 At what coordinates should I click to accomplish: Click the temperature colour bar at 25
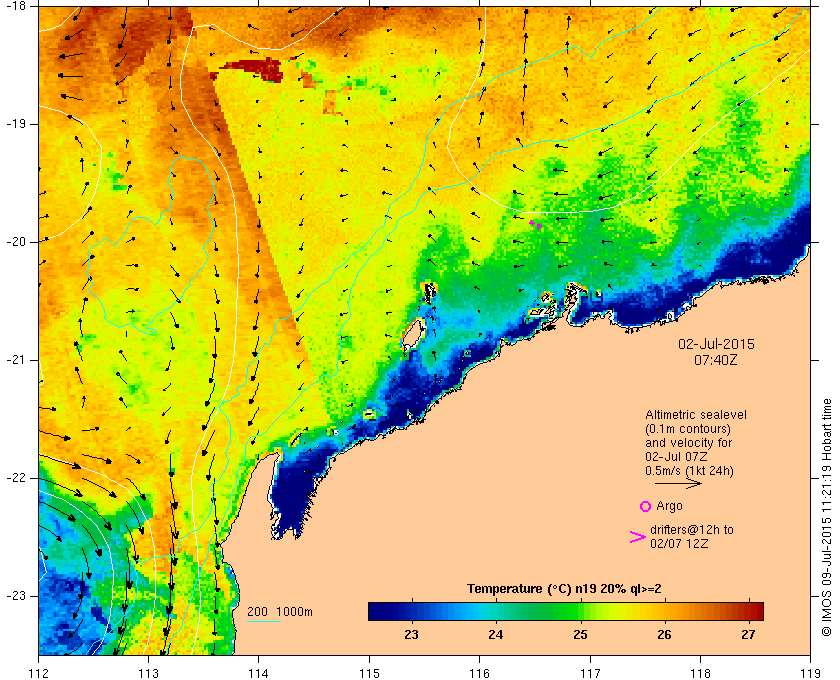[x=580, y=611]
